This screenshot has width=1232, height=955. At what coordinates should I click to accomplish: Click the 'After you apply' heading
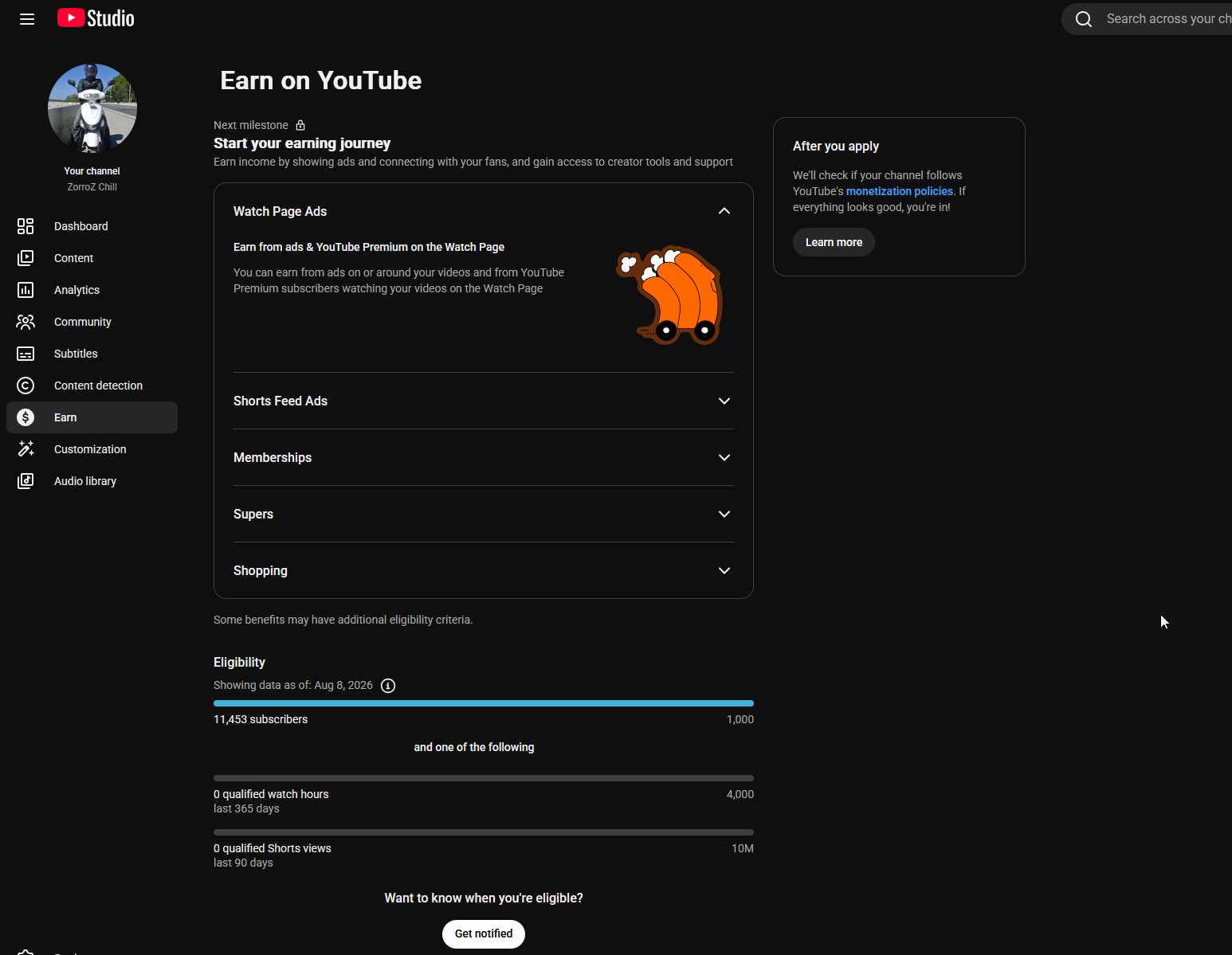tap(836, 147)
